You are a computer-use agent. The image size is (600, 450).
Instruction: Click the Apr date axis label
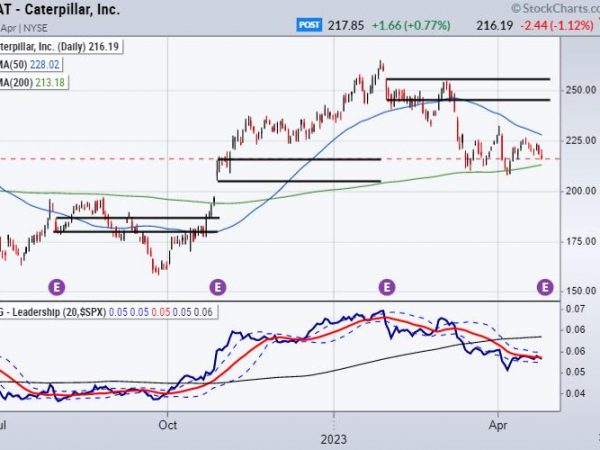[498, 425]
